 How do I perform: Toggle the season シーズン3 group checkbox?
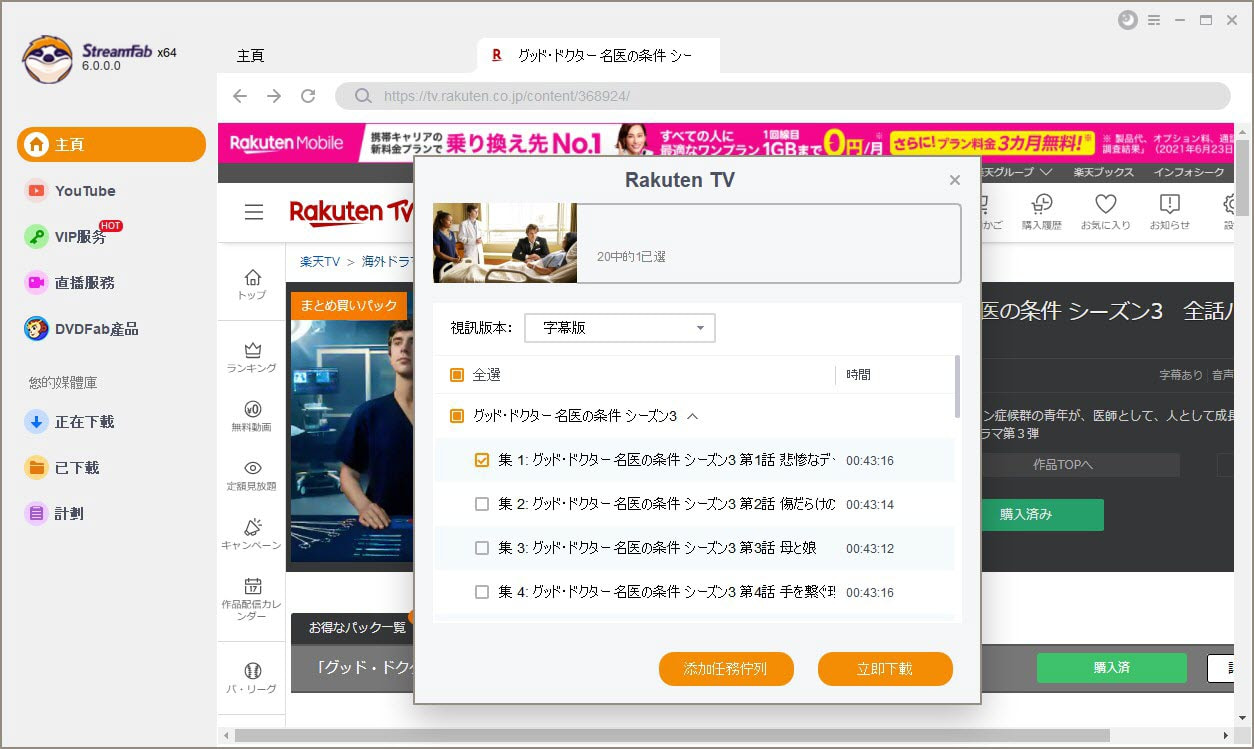[x=457, y=416]
